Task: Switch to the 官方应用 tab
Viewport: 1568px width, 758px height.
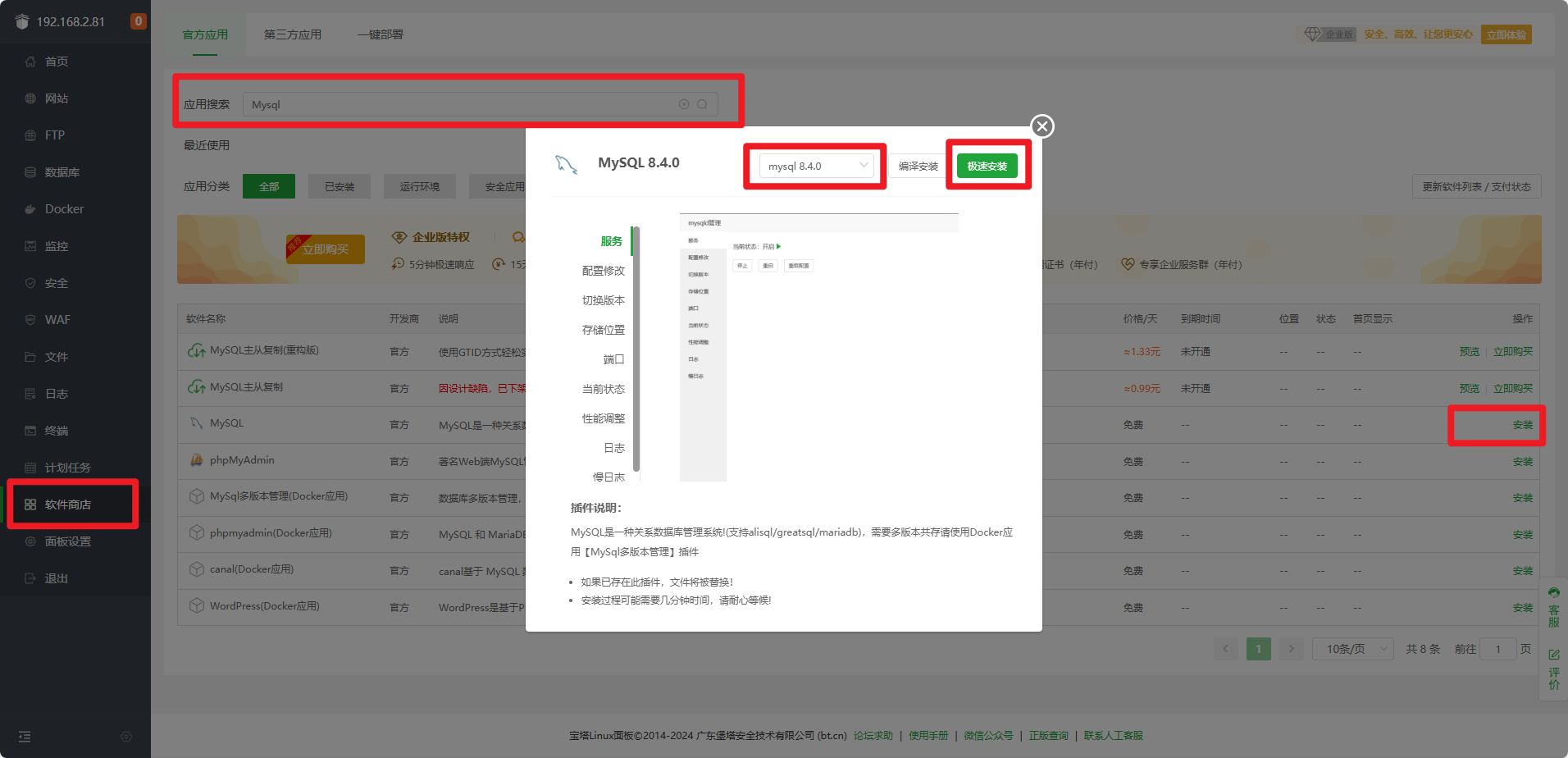Action: point(205,34)
